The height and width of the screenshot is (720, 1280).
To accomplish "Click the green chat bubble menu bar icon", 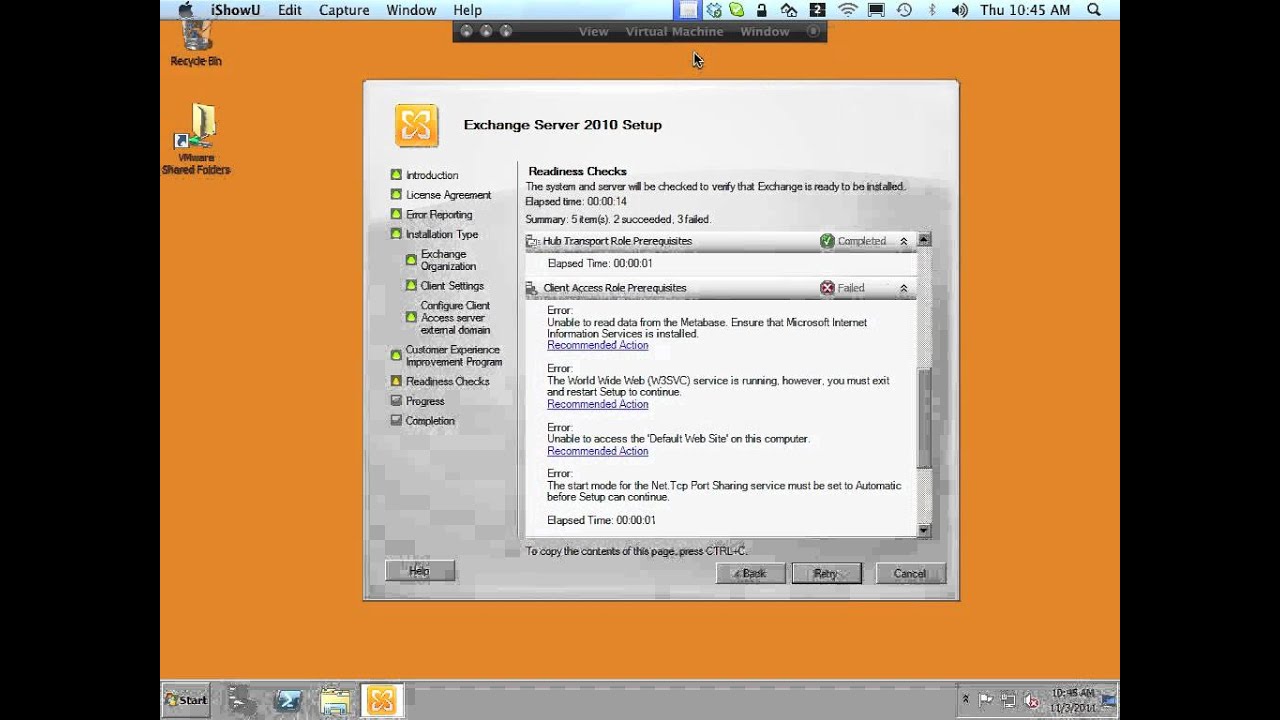I will point(737,10).
